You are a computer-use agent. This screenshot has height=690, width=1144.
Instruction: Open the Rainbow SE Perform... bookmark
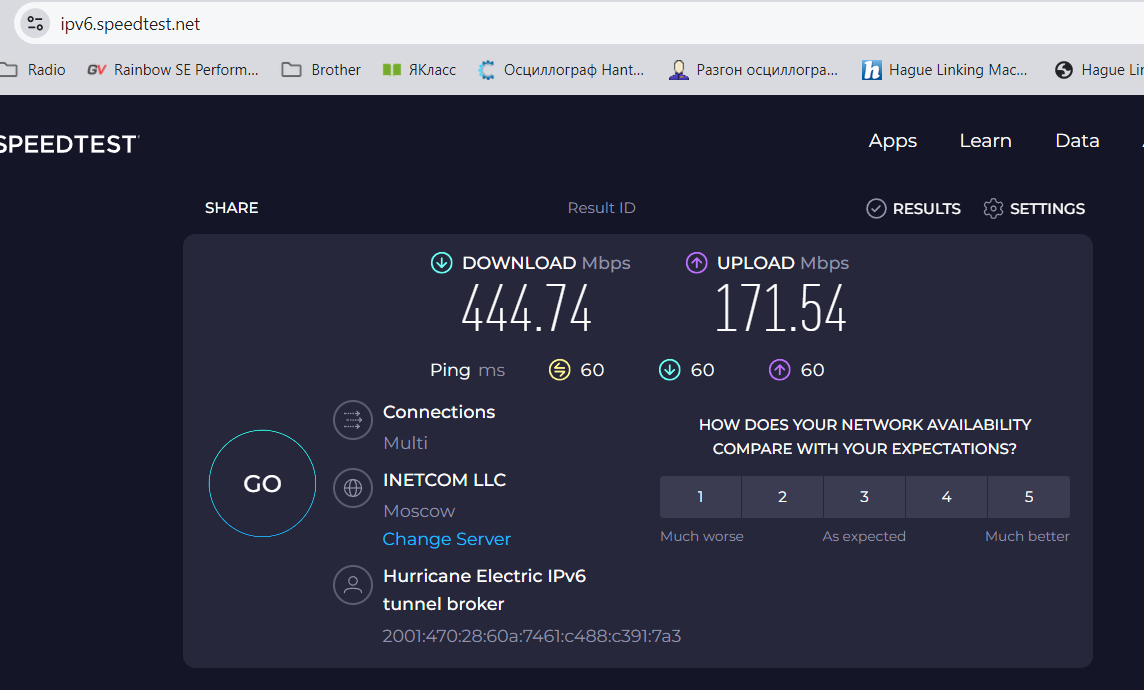point(173,70)
